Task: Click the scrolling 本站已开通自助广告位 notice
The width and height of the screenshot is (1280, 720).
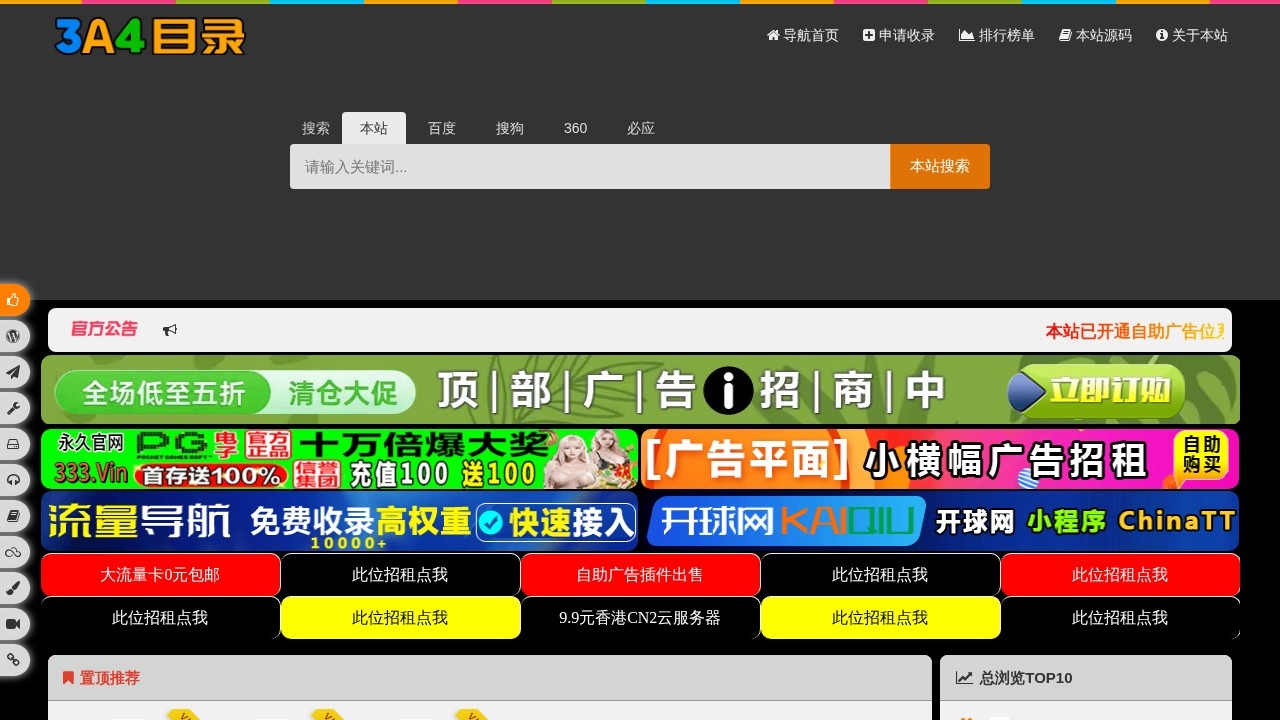Action: [x=1135, y=331]
